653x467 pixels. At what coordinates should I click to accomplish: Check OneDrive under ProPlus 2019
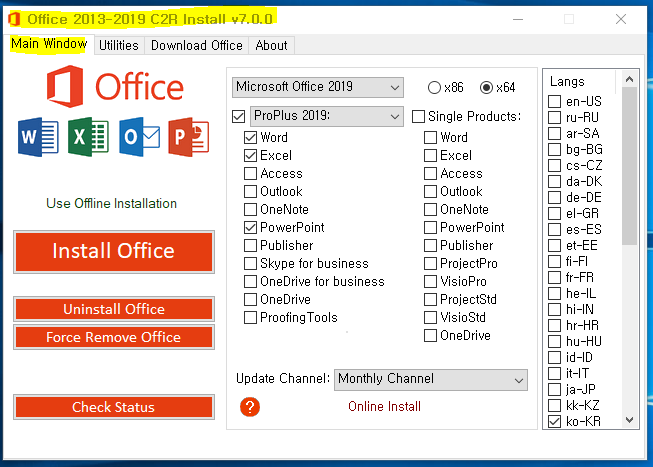tap(250, 300)
